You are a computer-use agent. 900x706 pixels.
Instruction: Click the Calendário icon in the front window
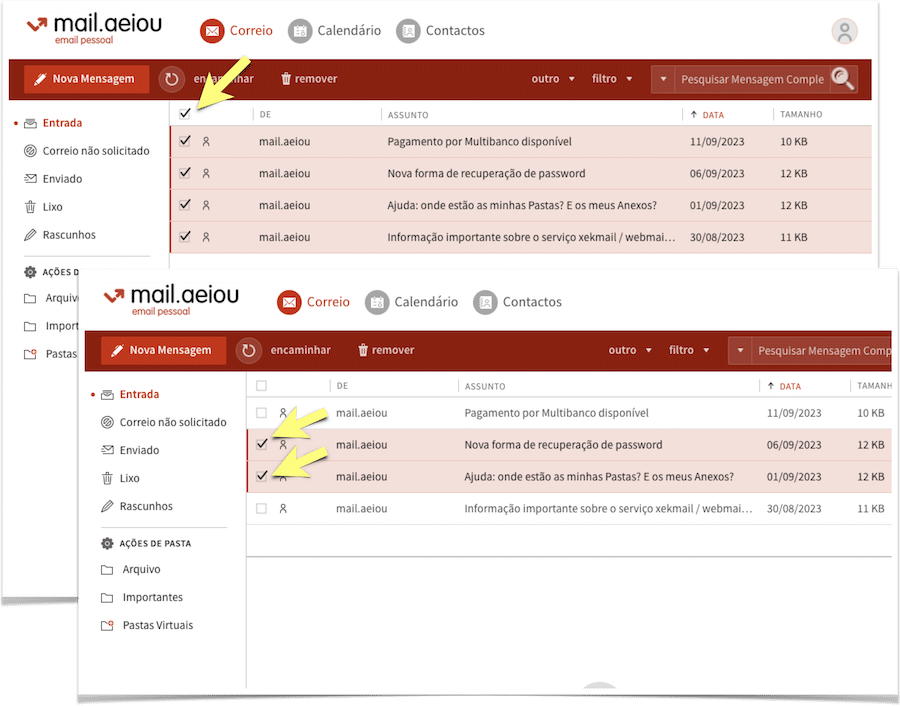coord(377,302)
